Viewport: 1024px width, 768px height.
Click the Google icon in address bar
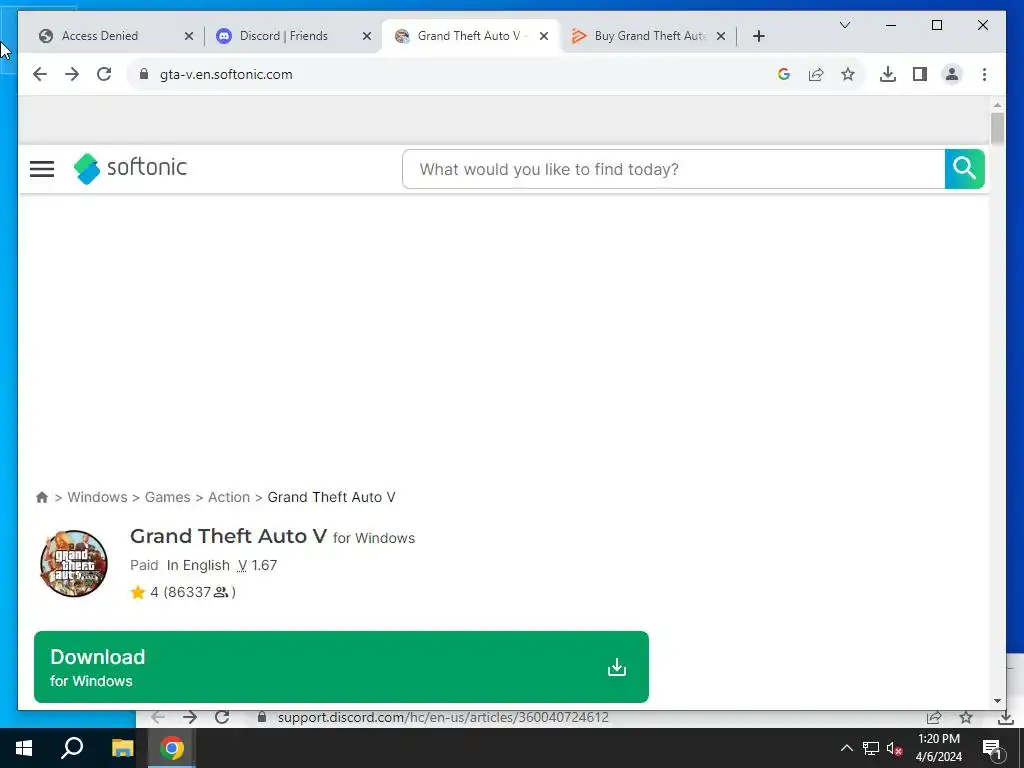tap(784, 74)
